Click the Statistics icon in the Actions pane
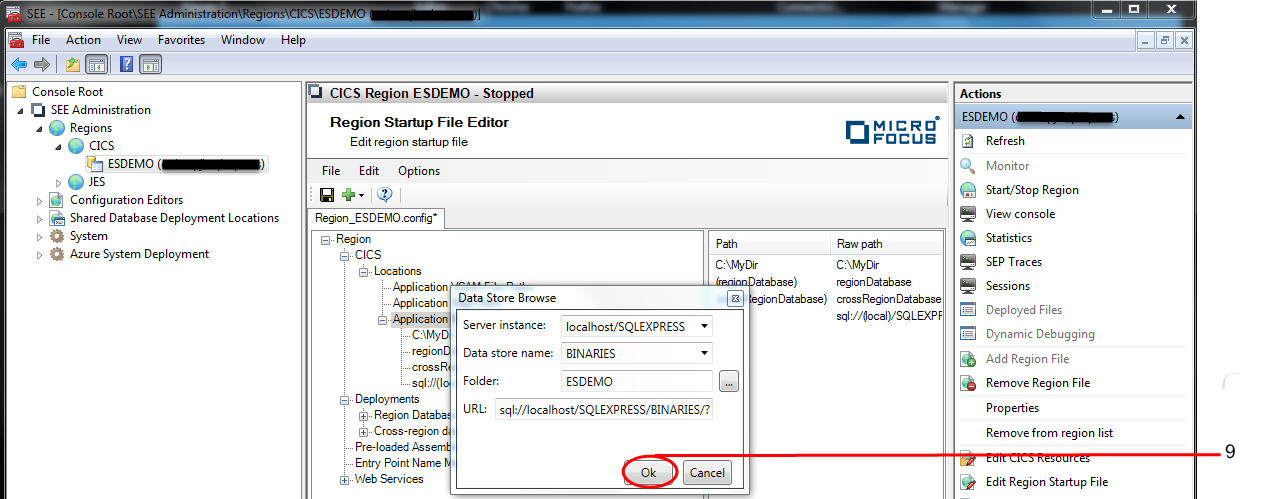This screenshot has height=499, width=1279. pos(968,238)
